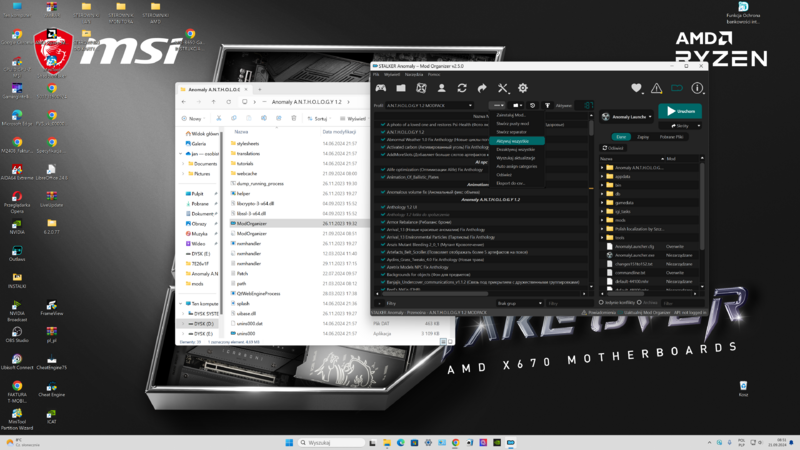Click the Refresh arrows icon in Mod Organizer toolbar
Screen dimensions: 800x450
(x=461, y=88)
